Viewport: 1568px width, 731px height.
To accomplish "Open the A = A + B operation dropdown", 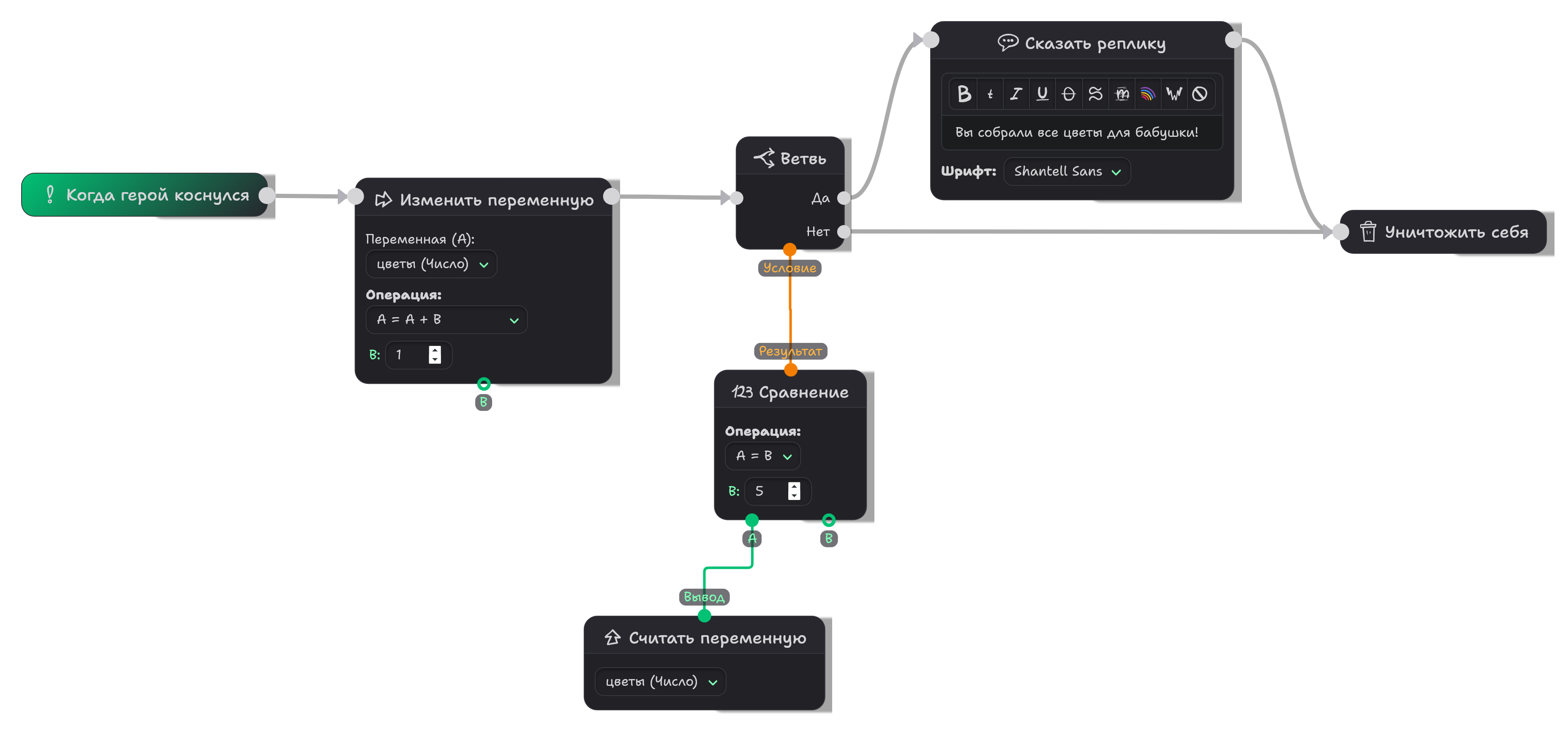I will pos(446,320).
